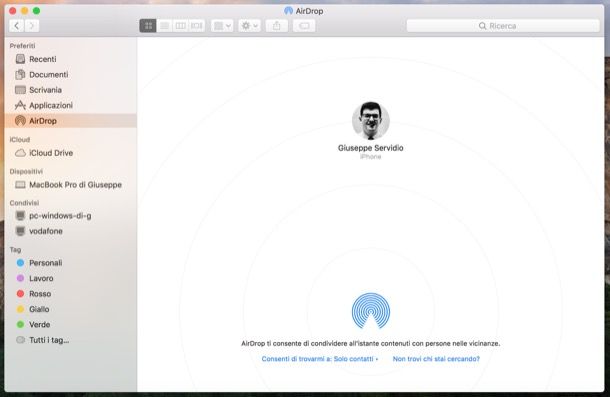The height and width of the screenshot is (397, 610).
Task: Select the green Verde tag
Action: 71,325
